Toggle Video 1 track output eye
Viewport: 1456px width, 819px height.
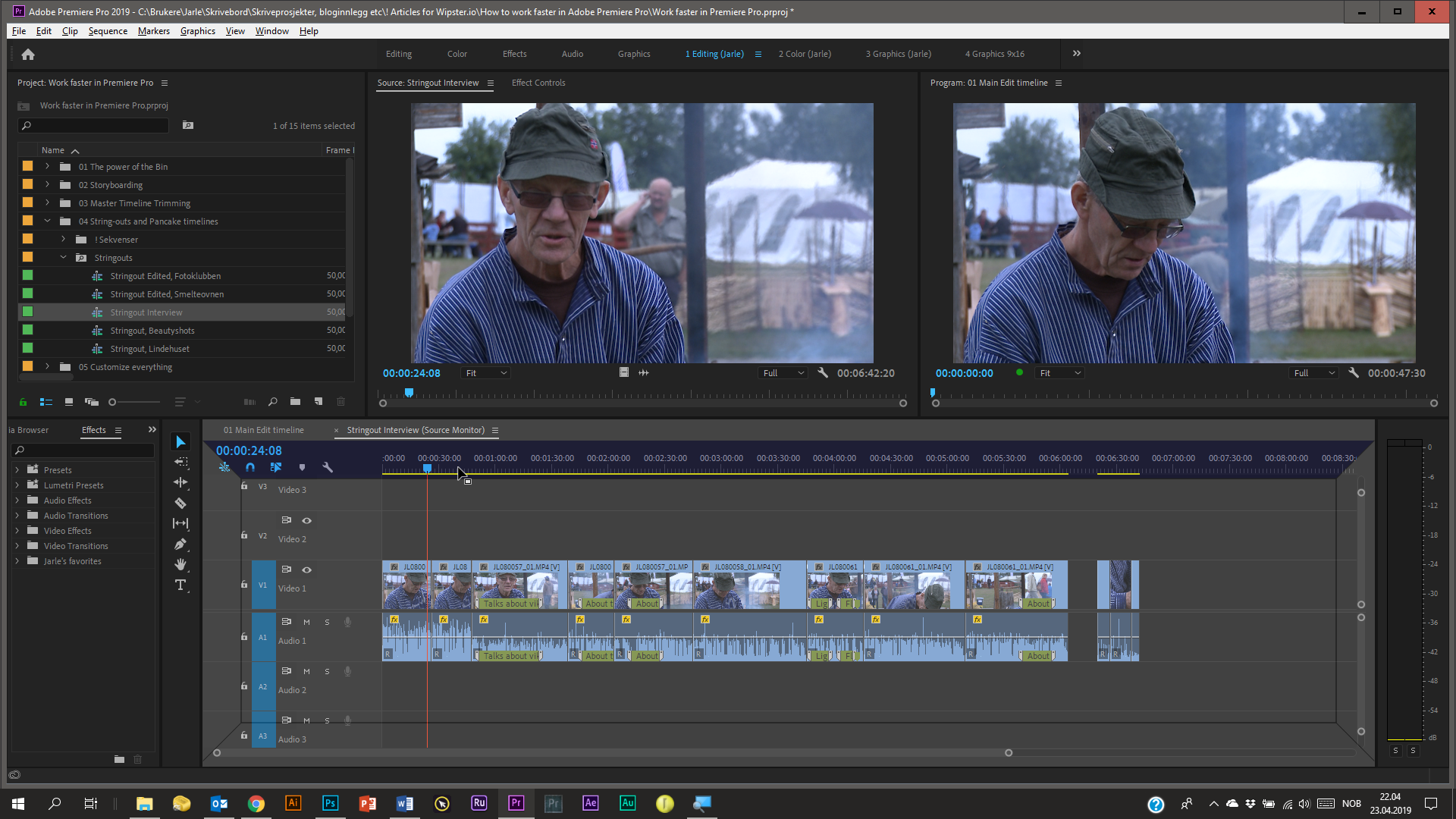pos(306,570)
